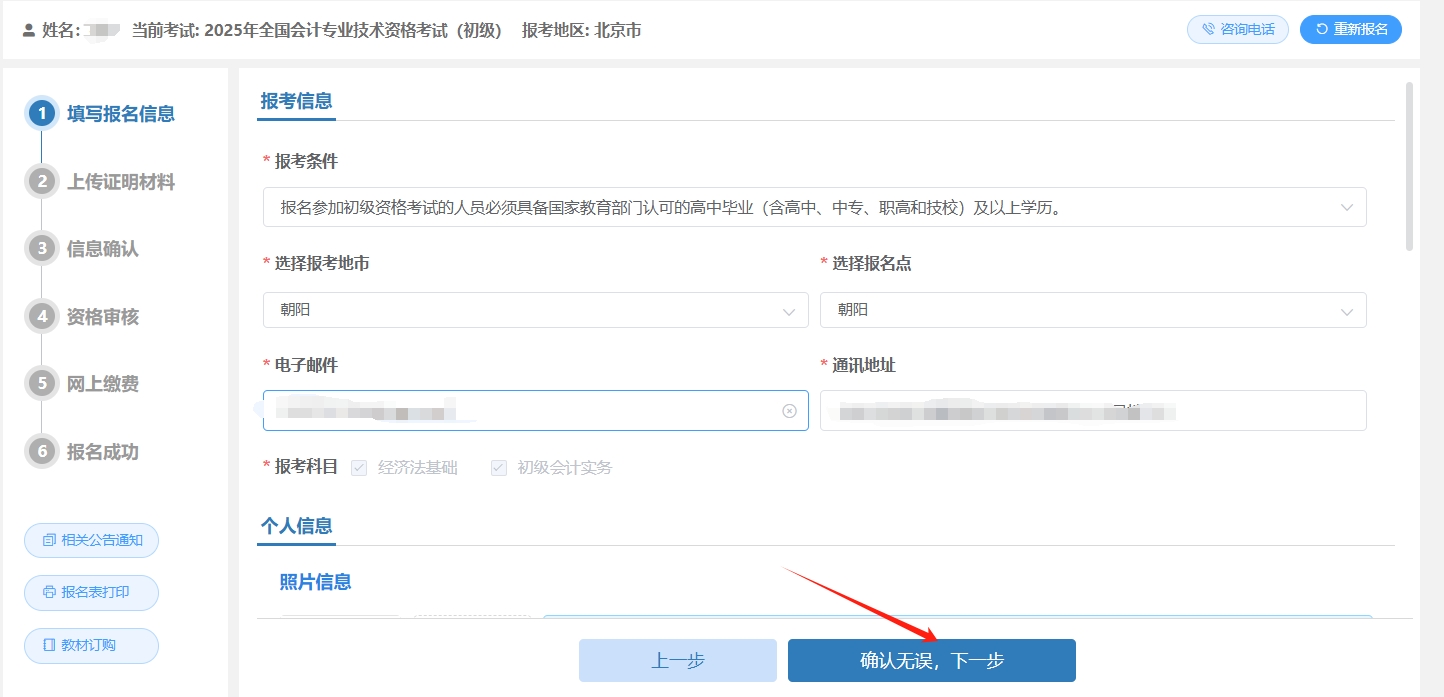Toggle the 初级会计实务 subject checkbox
The width and height of the screenshot is (1444, 697).
click(498, 467)
